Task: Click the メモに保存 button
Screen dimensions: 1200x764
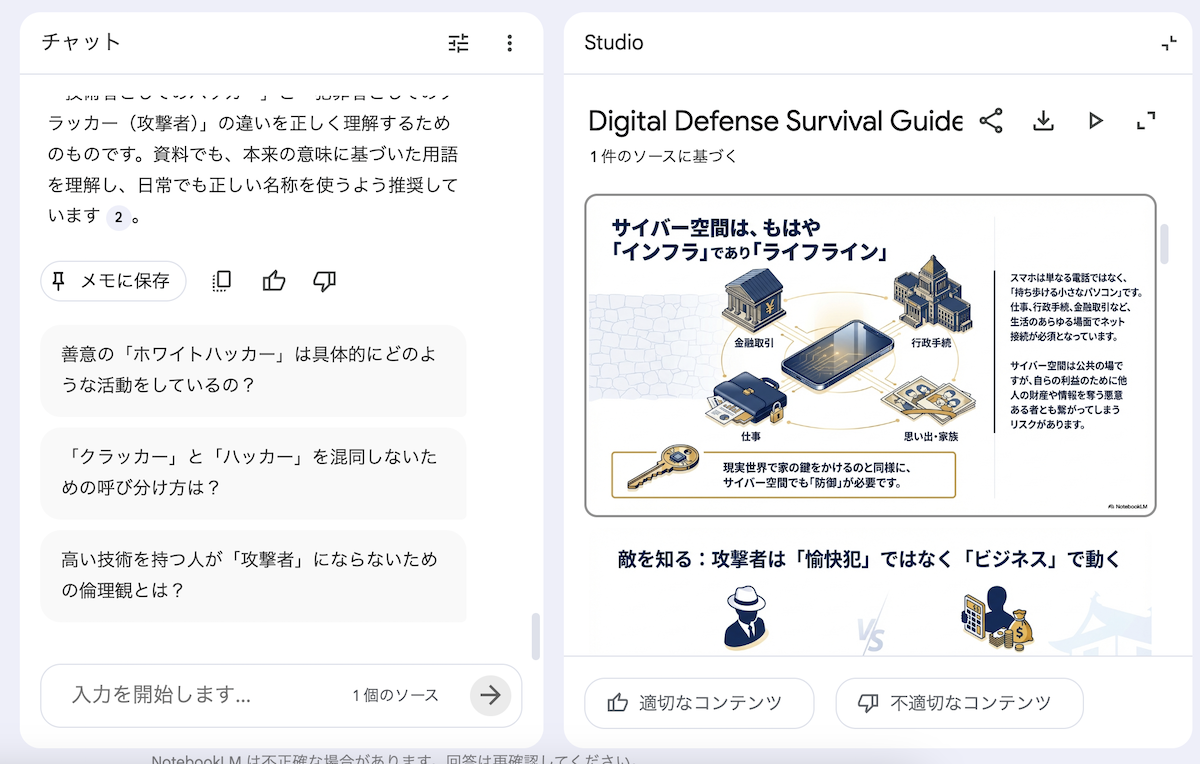Action: 113,281
